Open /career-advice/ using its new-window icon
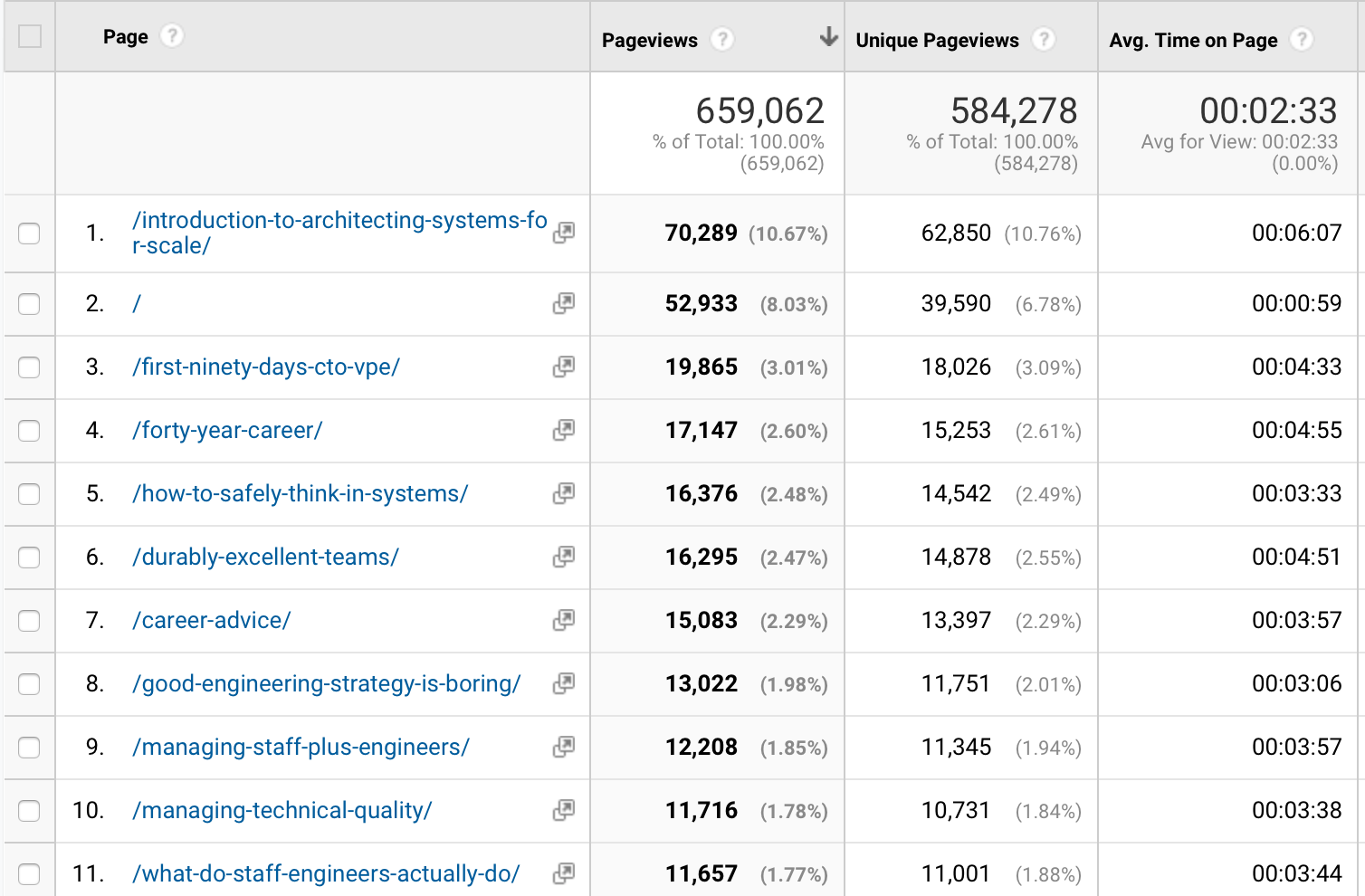Image resolution: width=1365 pixels, height=896 pixels. coord(563,621)
